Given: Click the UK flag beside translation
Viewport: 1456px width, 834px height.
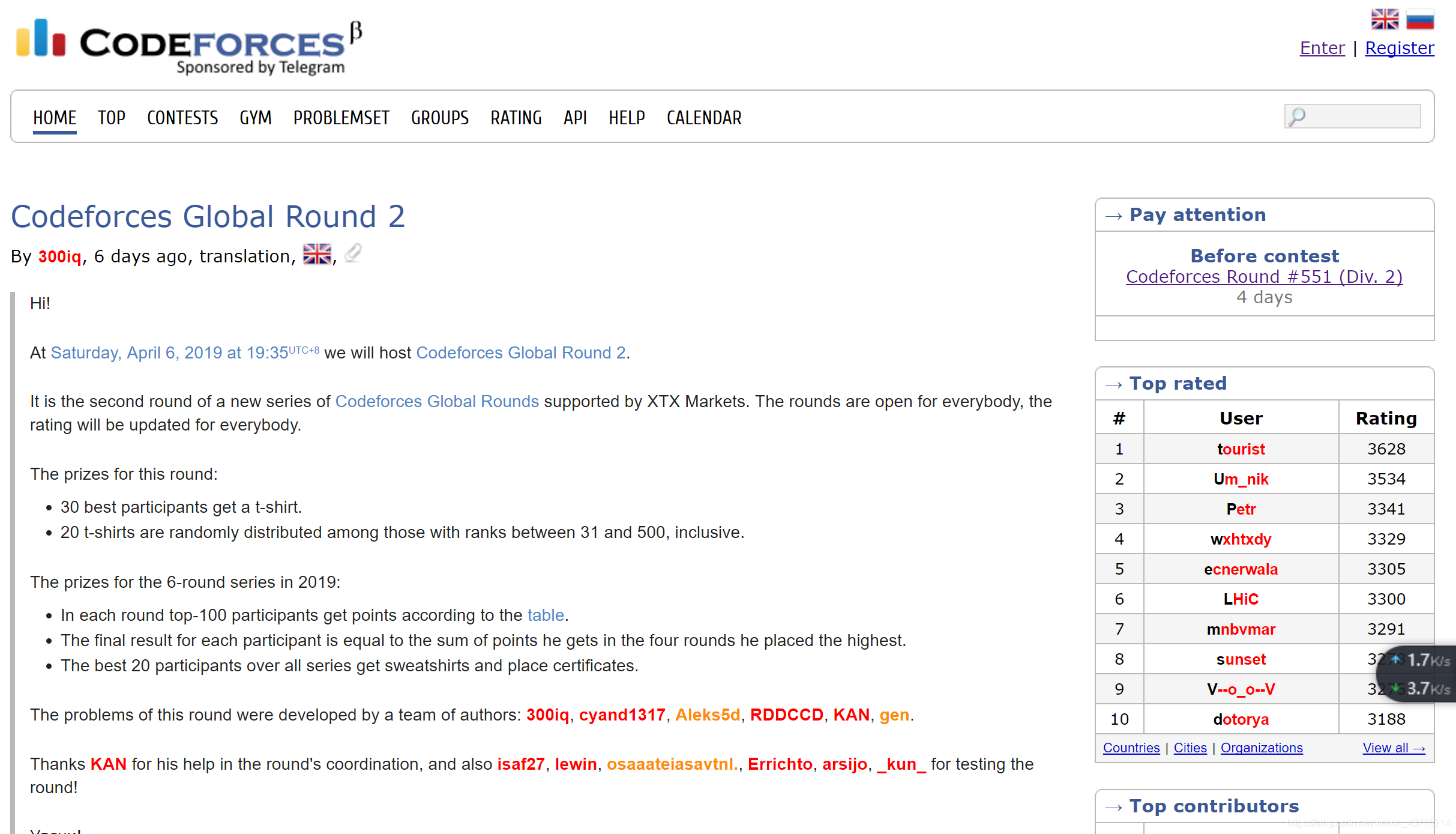Looking at the screenshot, I should 317,255.
